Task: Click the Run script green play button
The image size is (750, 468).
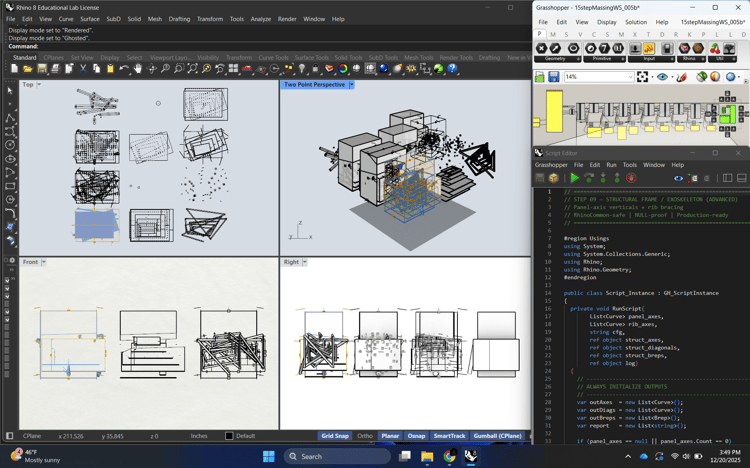Action: point(574,178)
